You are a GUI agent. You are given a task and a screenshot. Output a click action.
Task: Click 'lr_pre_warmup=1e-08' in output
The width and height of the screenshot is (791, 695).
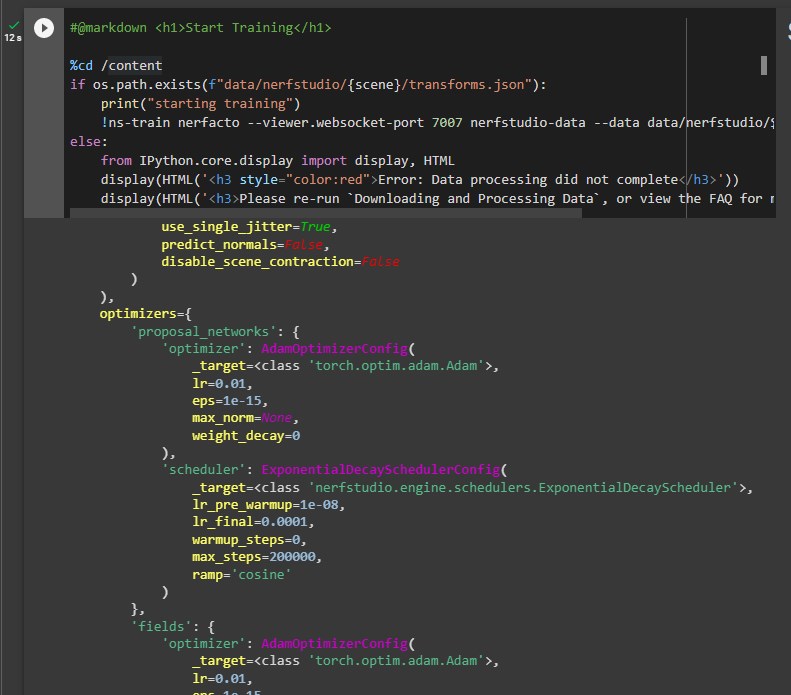tap(268, 505)
